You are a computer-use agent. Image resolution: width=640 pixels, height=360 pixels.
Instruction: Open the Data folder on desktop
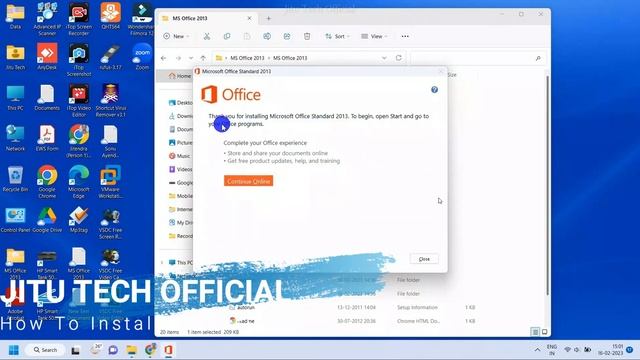(x=15, y=16)
